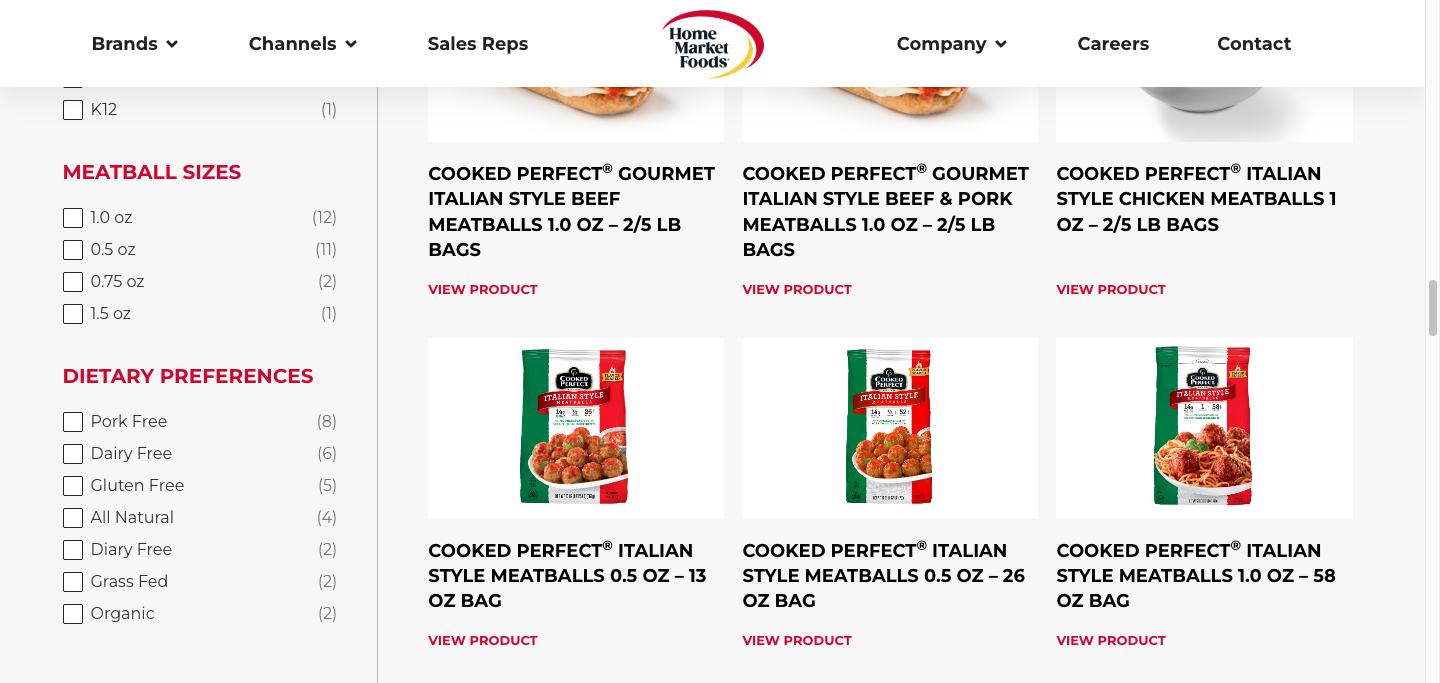Check the Pork Free checkbox
The image size is (1440, 683).
tap(73, 422)
